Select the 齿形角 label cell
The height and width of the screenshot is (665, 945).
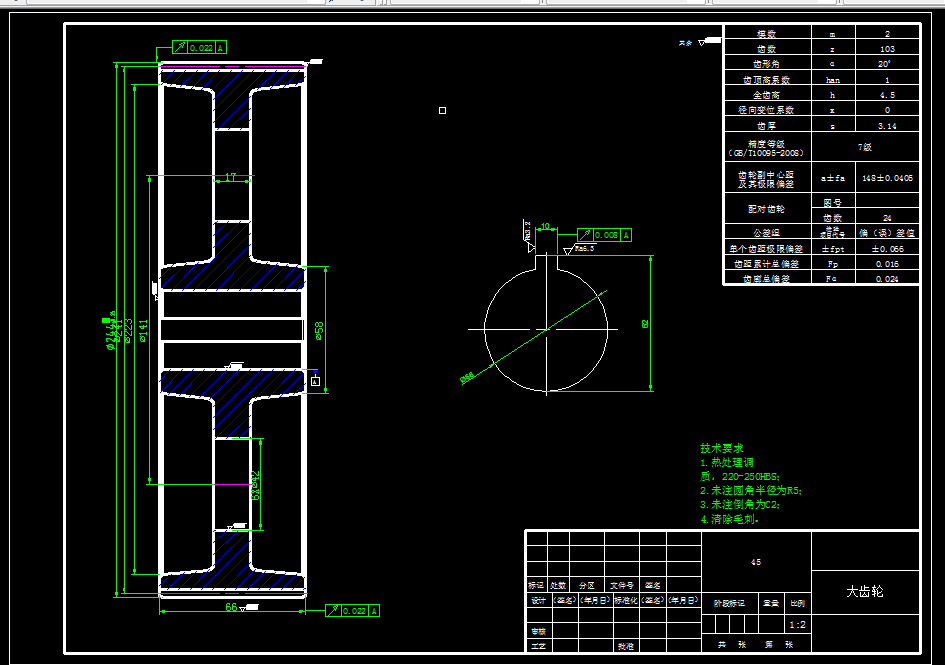tap(767, 64)
